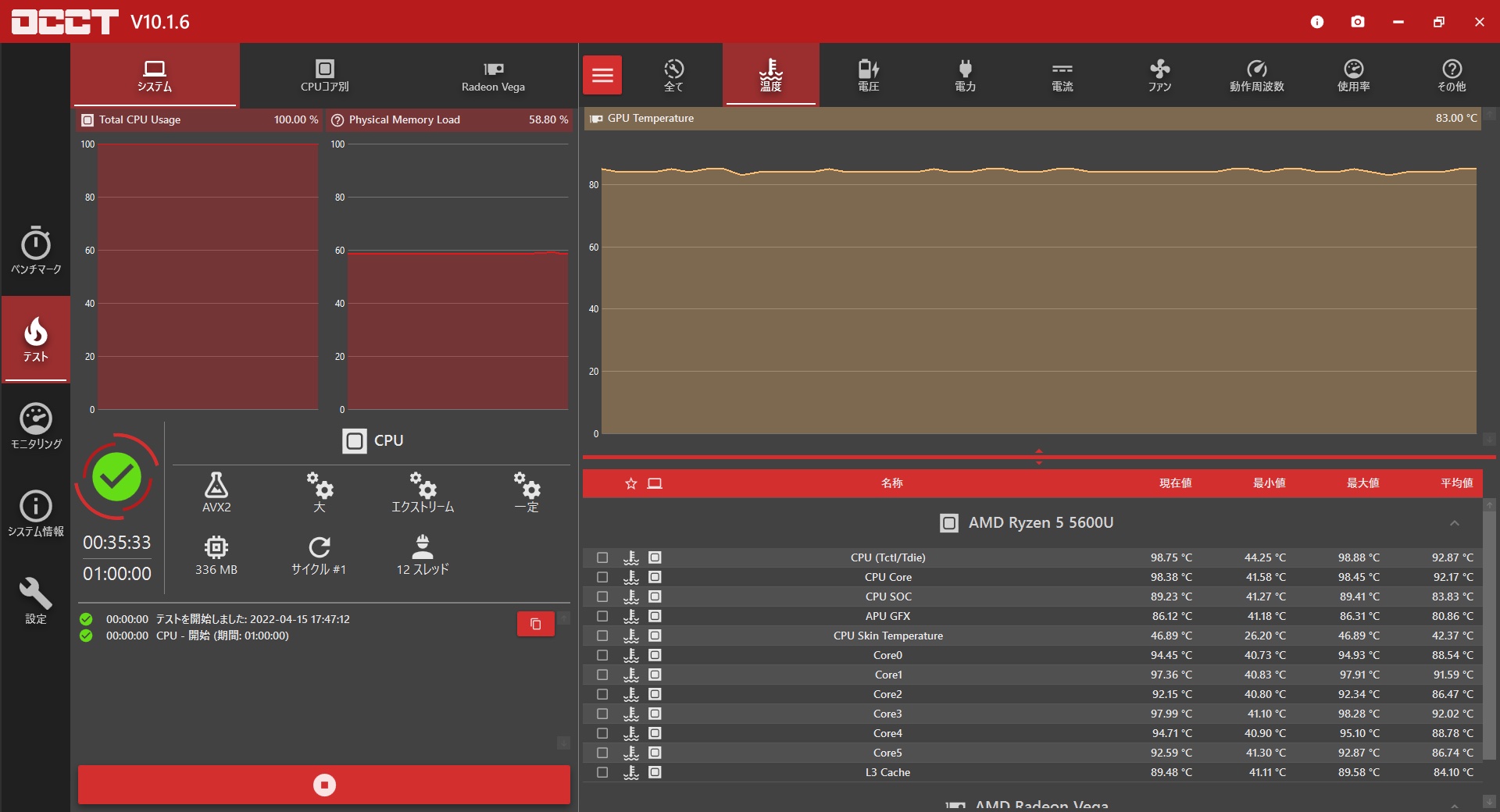Sort by 平均値 column header
The image size is (1500, 812).
(x=1456, y=483)
